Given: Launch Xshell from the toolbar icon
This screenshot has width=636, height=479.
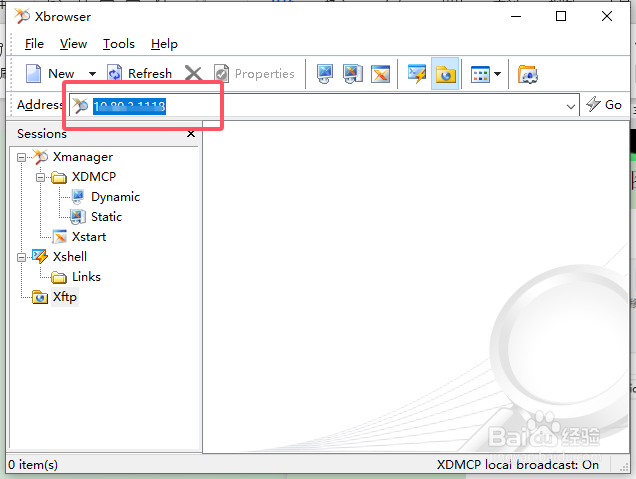Looking at the screenshot, I should tap(417, 74).
